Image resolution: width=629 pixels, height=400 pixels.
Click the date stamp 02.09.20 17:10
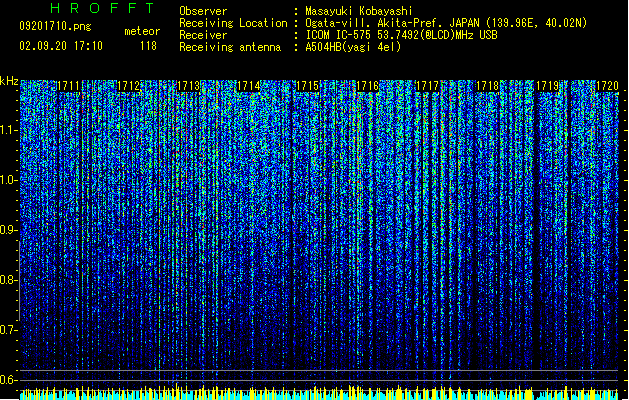coord(61,46)
